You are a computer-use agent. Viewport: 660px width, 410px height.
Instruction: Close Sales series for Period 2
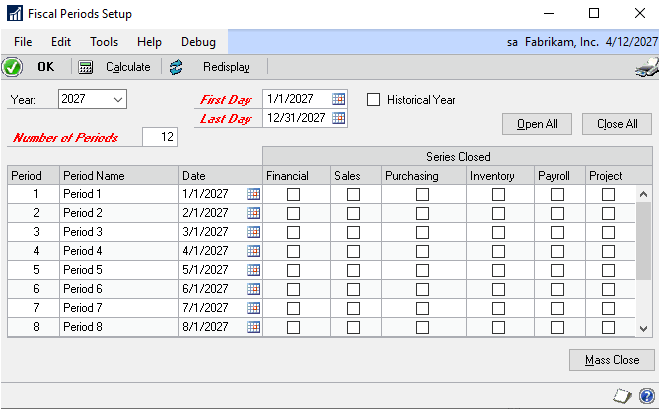point(354,213)
